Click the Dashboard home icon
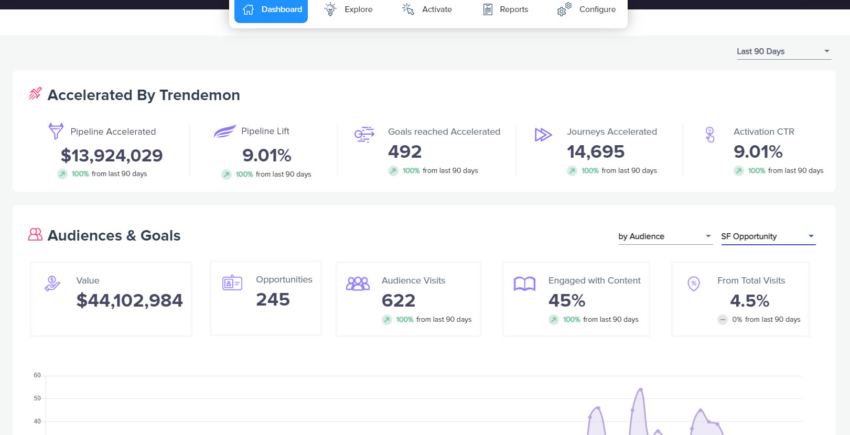850x435 pixels. coord(248,9)
